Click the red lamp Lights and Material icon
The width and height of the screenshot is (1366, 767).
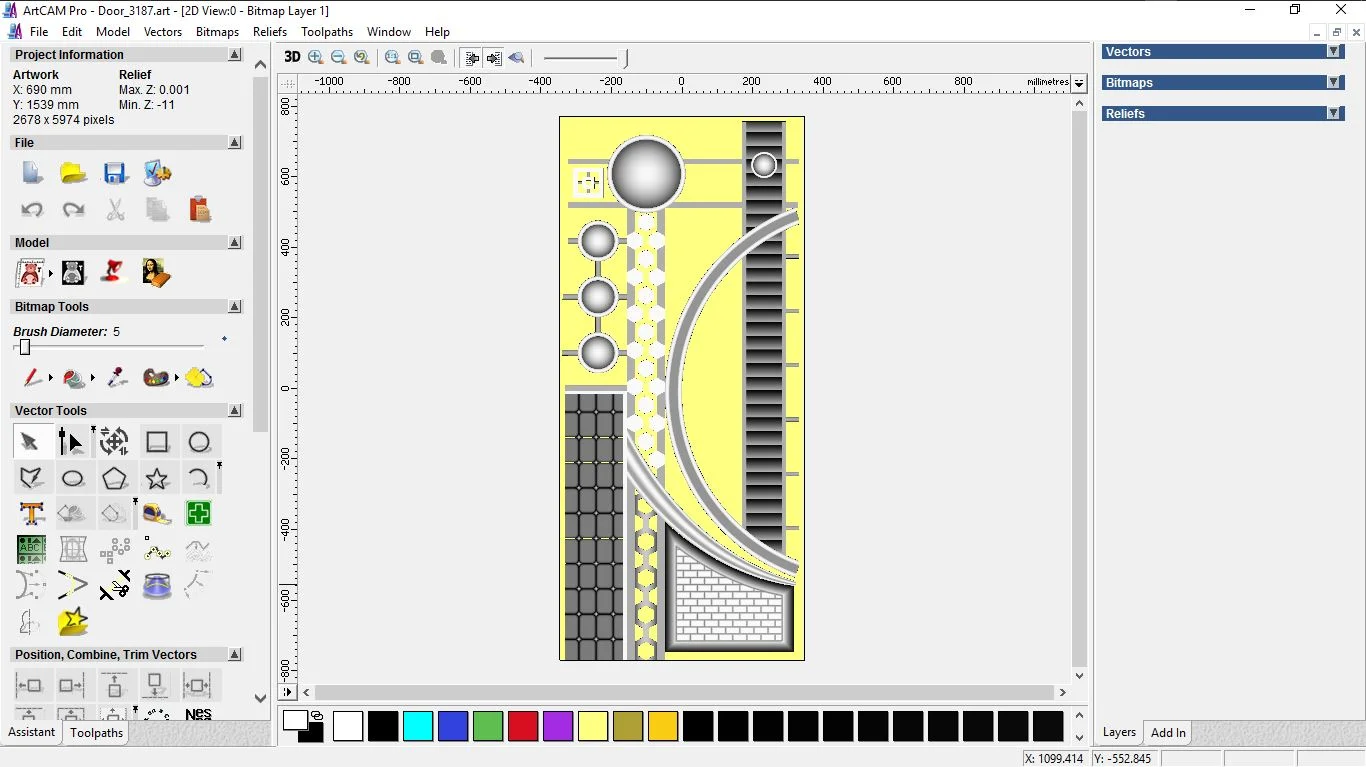point(114,272)
